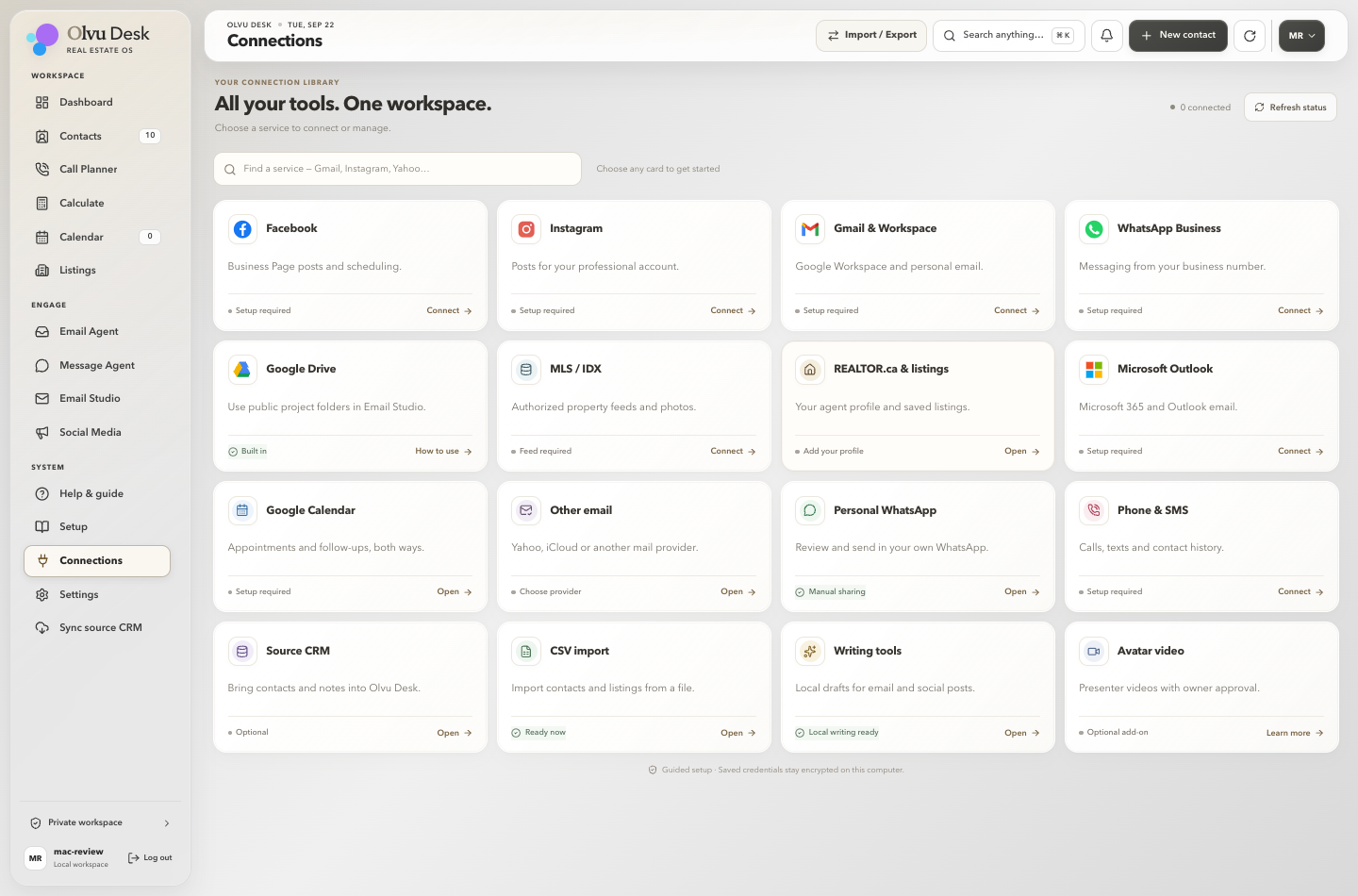The image size is (1358, 896).
Task: Click the New contact button
Action: tap(1178, 36)
